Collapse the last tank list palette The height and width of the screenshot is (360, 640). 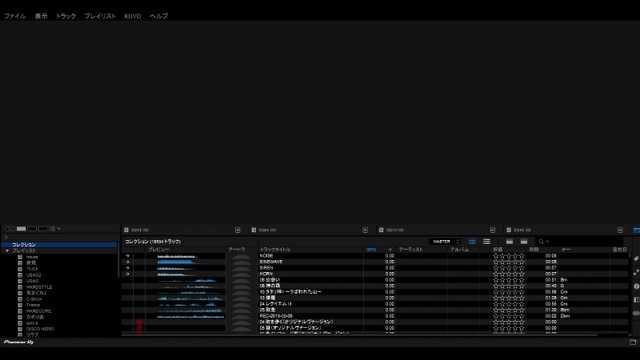point(620,230)
